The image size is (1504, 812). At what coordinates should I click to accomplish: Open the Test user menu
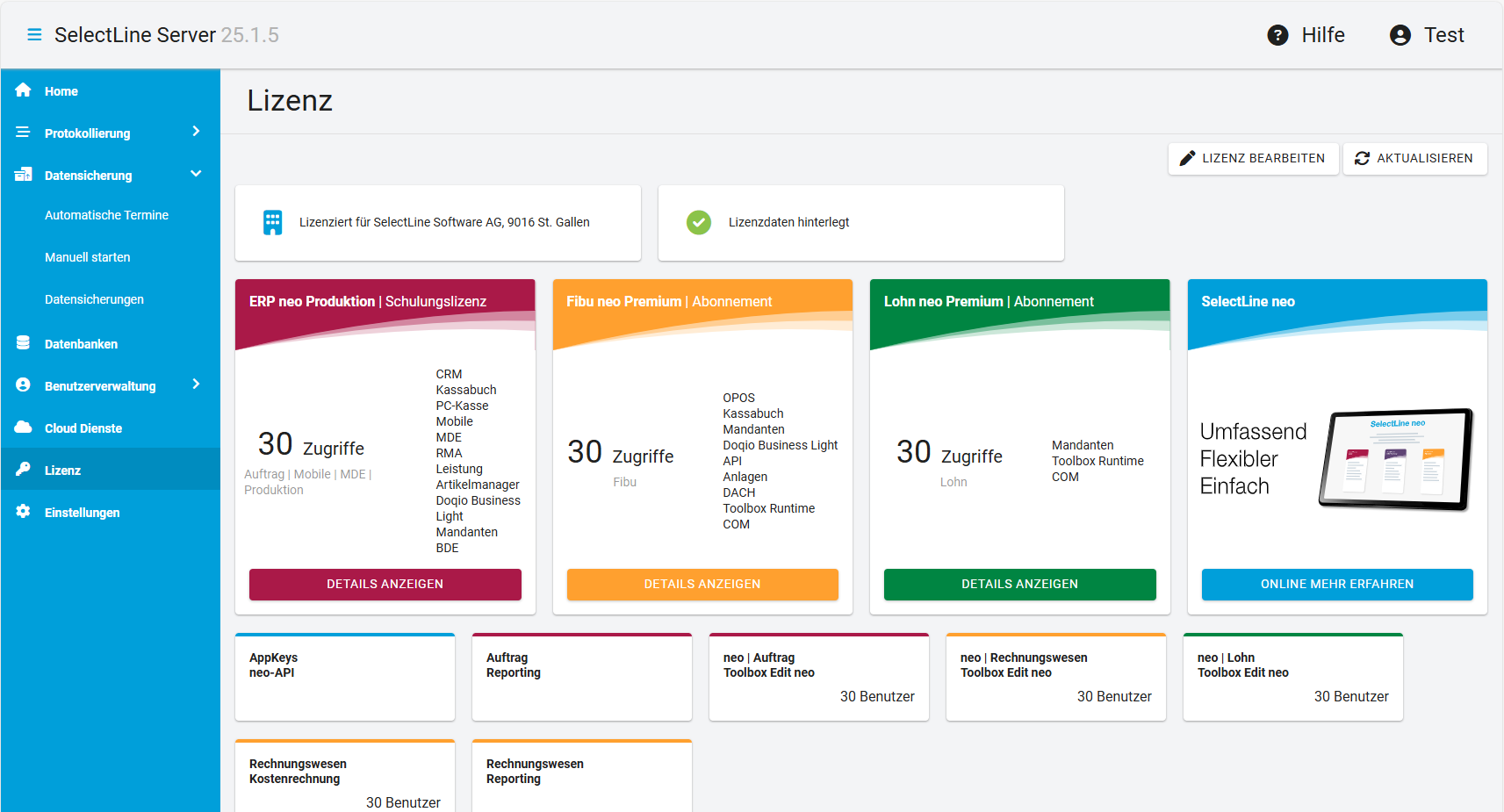1444,35
